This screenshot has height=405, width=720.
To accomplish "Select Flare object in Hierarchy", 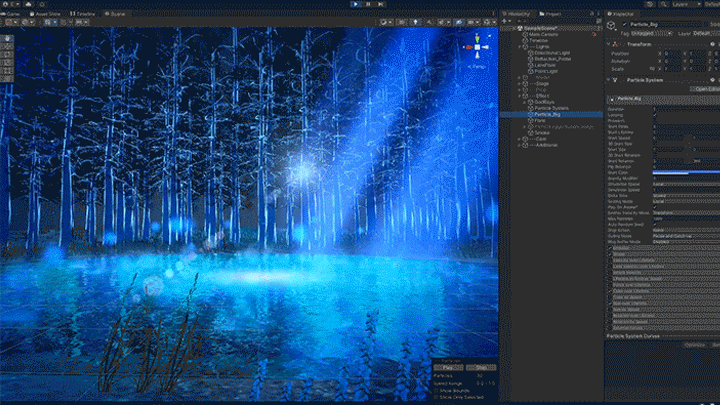I will (540, 120).
